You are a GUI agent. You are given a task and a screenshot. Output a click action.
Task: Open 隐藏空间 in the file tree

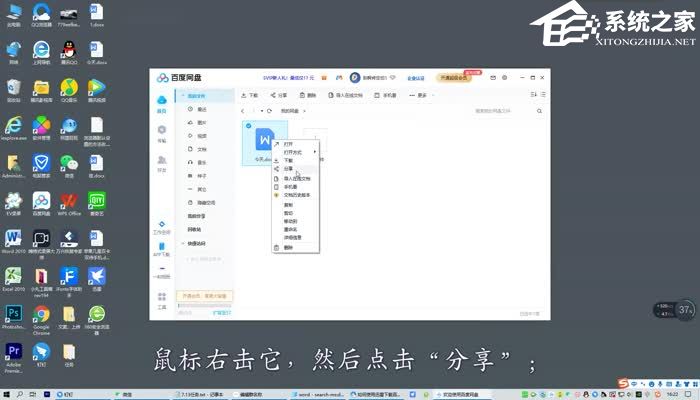click(204, 203)
